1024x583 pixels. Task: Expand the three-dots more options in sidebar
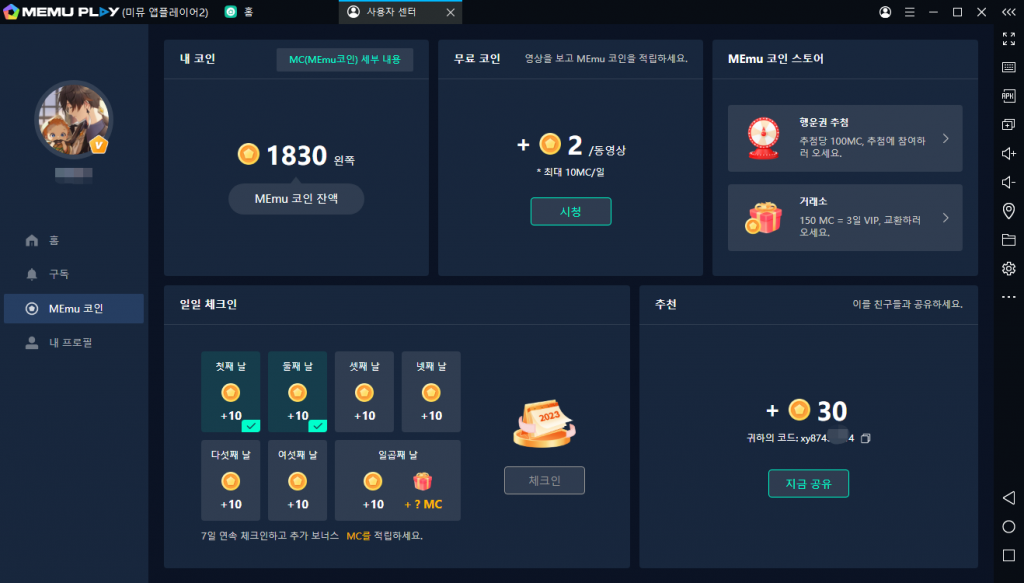(1008, 297)
